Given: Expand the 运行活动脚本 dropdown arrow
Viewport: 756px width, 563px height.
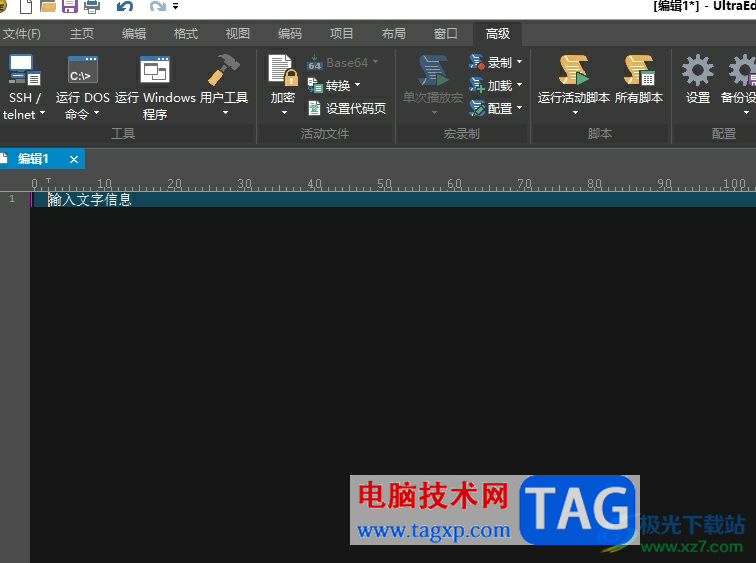Looking at the screenshot, I should coord(575,113).
